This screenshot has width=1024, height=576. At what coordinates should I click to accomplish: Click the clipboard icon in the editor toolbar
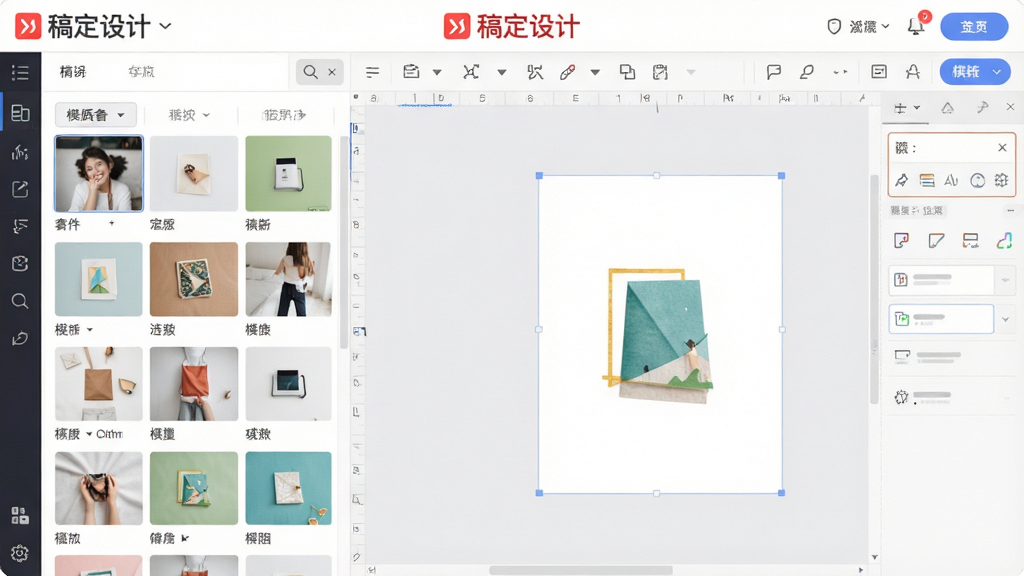411,71
